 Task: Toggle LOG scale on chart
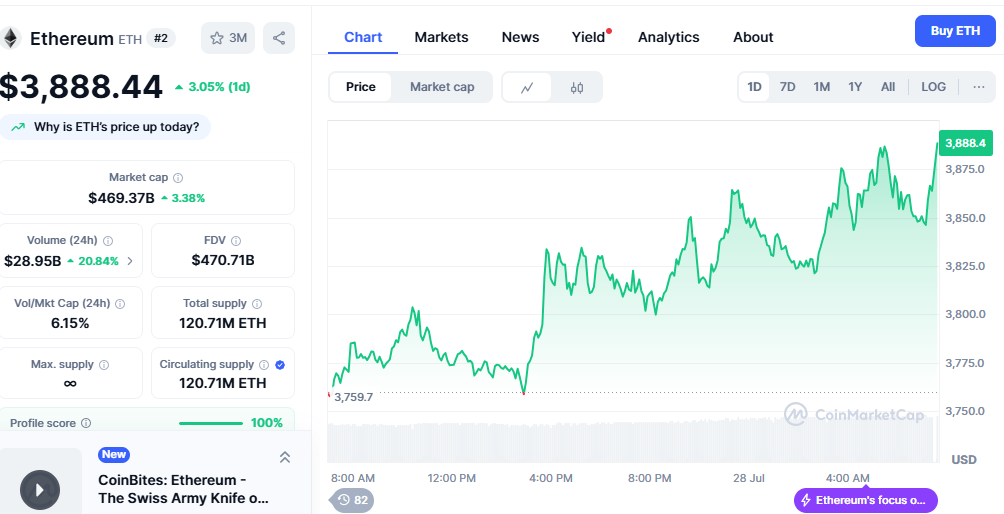(x=933, y=87)
